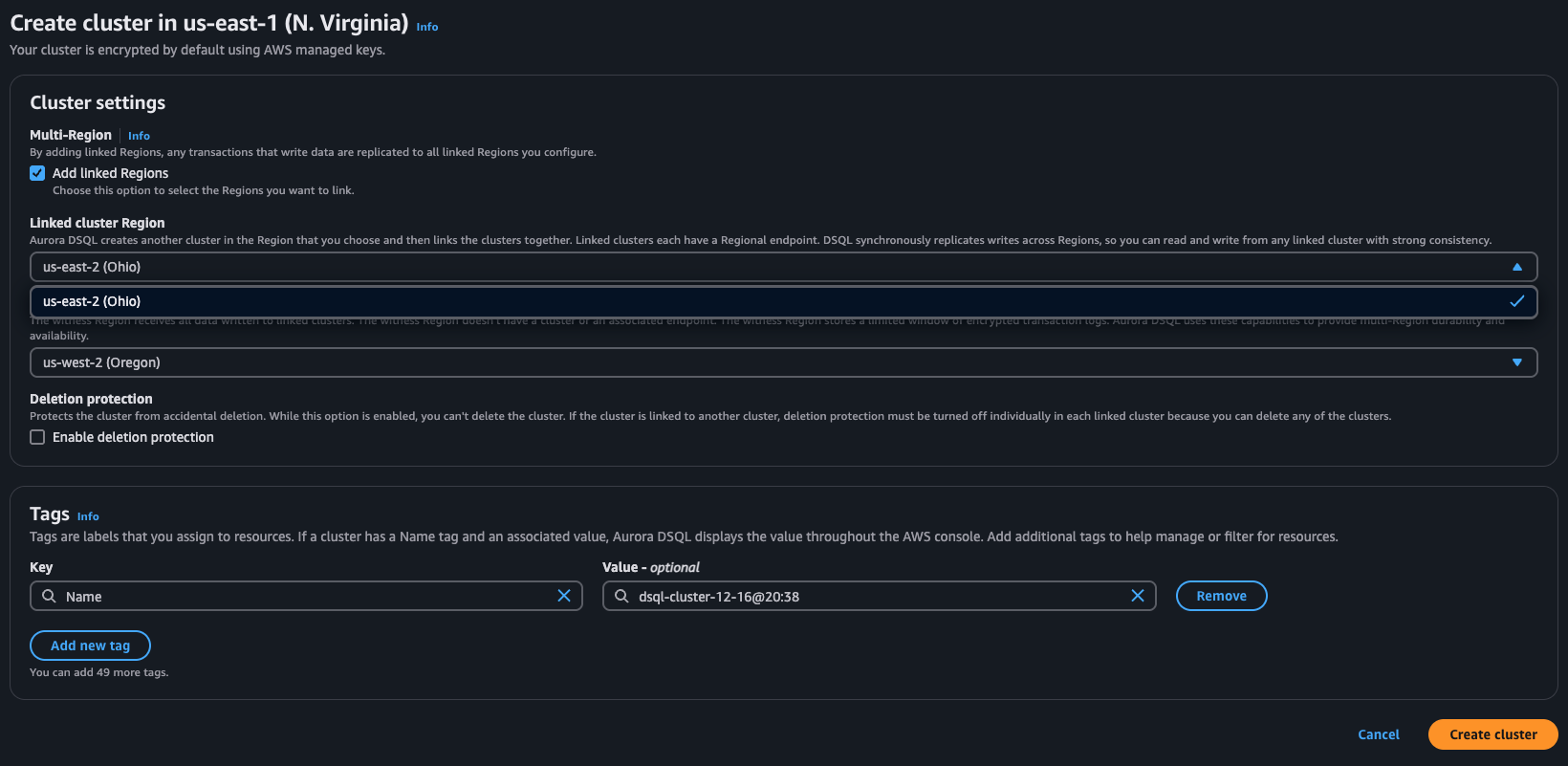Click the up arrow of Linked cluster Region

tap(1516, 267)
